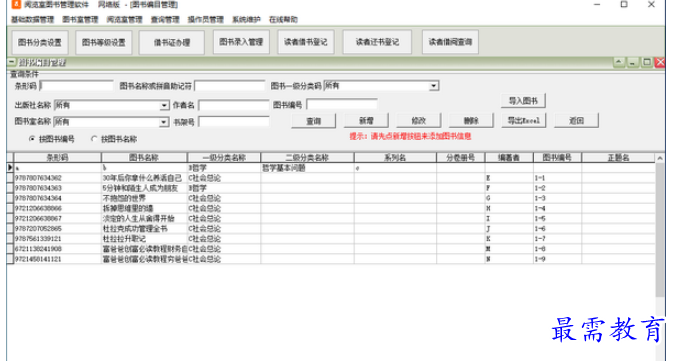Viewport: 673px width, 361px height.
Task: Open the 操作员管理 menu
Action: (206, 20)
